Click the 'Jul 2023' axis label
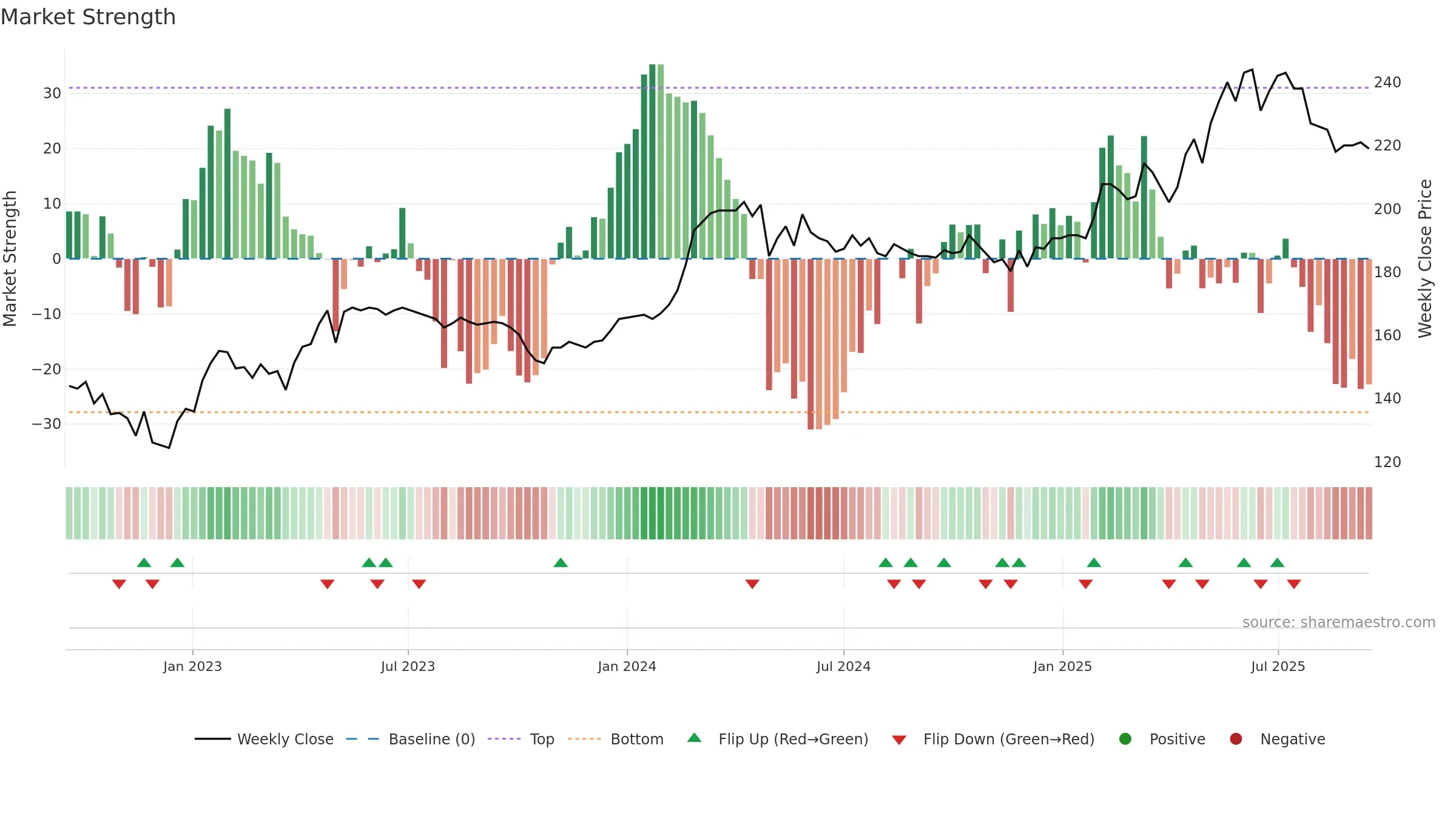The width and height of the screenshot is (1456, 819). coord(408,666)
